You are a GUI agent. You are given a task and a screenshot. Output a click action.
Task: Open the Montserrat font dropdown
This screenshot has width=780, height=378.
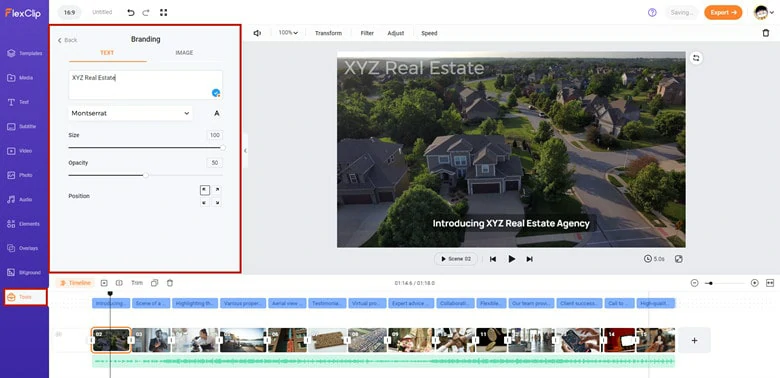pyautogui.click(x=130, y=113)
